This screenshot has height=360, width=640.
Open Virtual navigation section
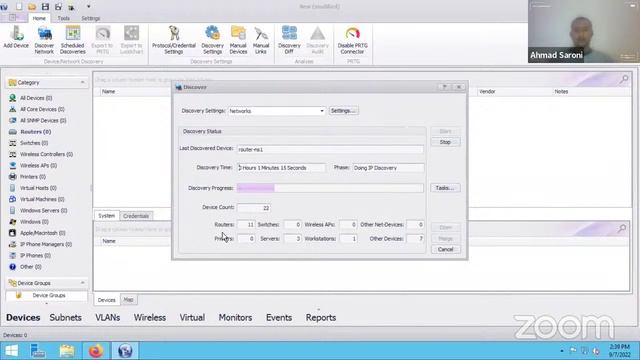coord(192,318)
